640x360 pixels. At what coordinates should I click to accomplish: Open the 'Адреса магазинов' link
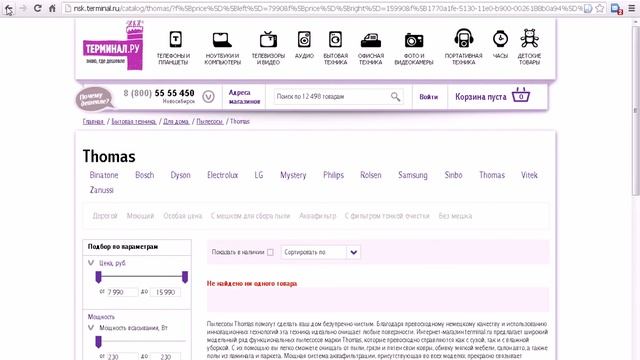click(244, 97)
